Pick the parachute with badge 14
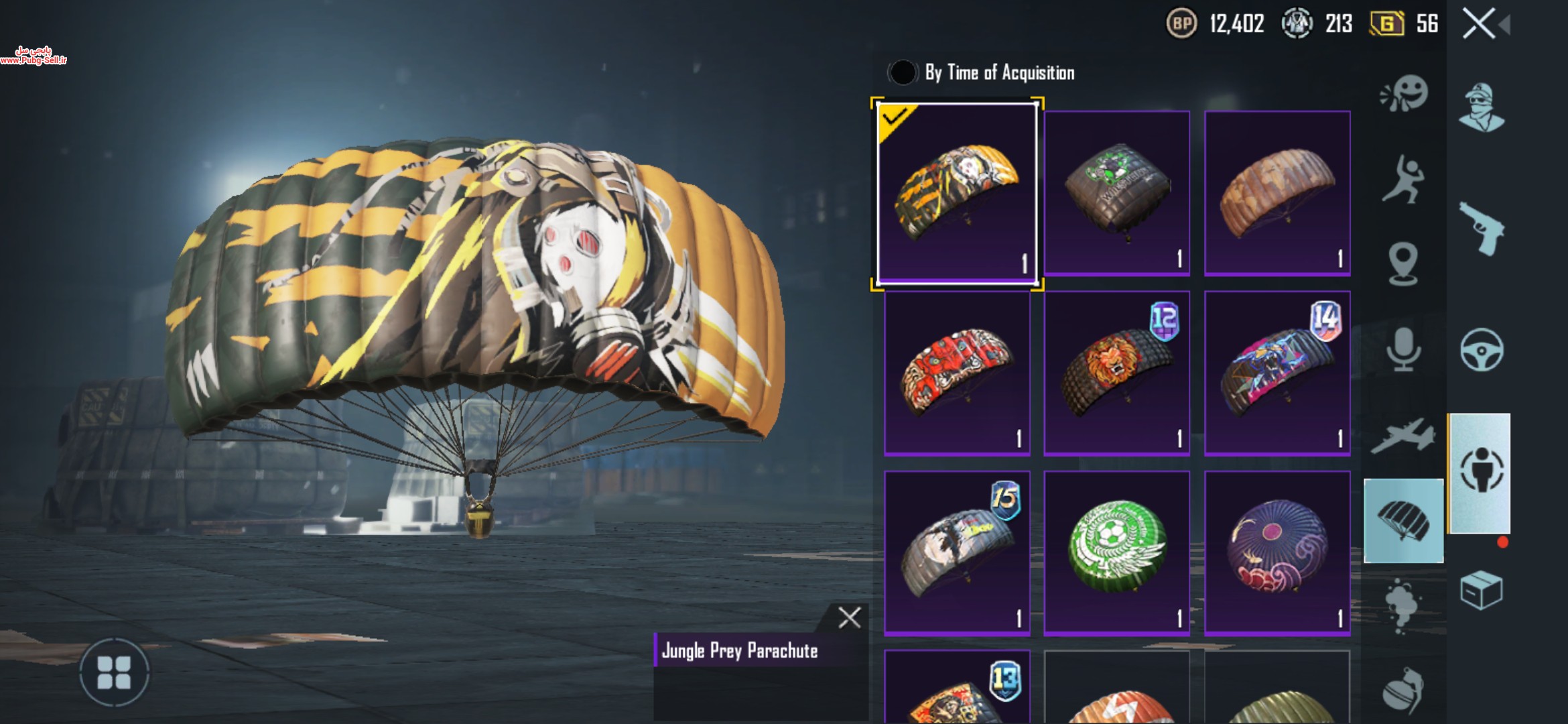The width and height of the screenshot is (1568, 724). 1277,373
